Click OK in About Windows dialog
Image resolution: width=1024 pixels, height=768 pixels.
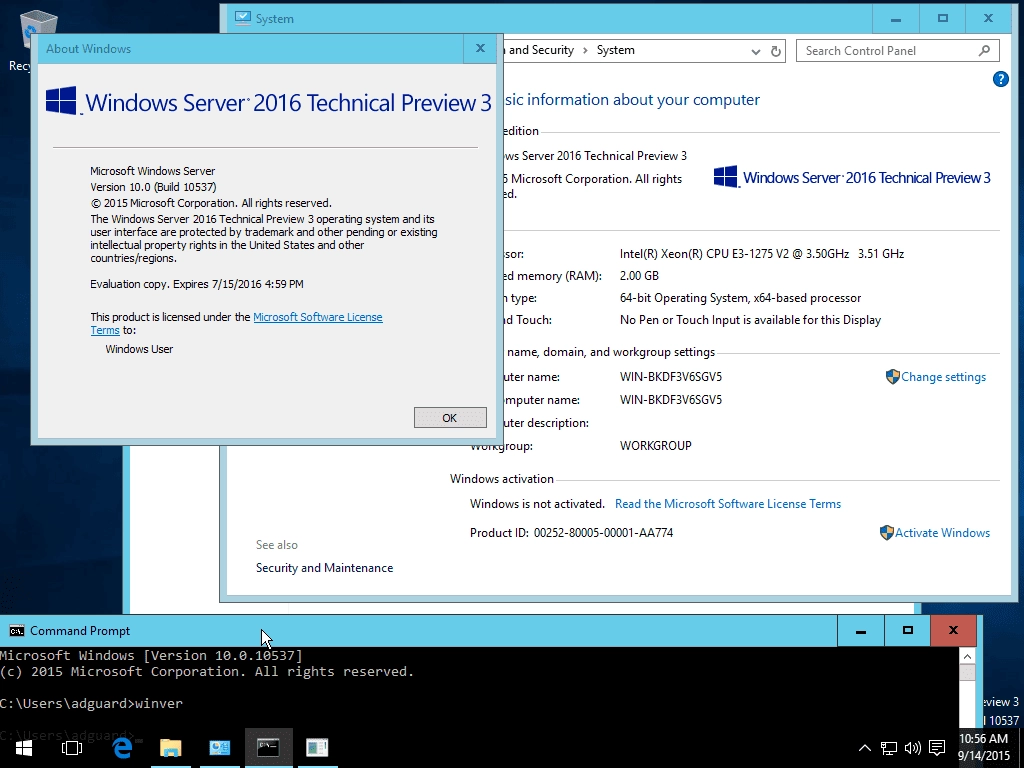pos(450,418)
